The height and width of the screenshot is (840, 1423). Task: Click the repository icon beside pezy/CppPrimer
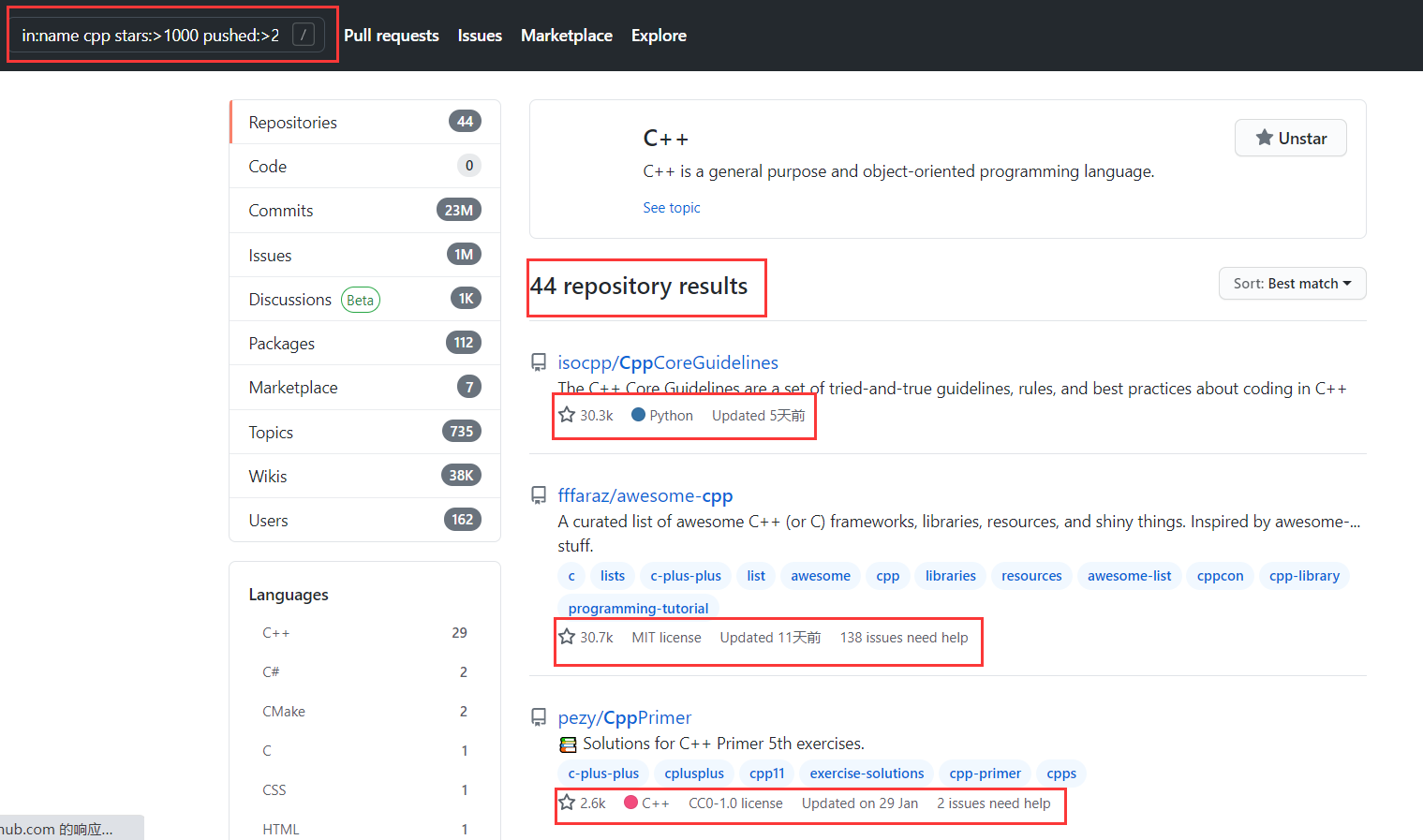tap(539, 716)
